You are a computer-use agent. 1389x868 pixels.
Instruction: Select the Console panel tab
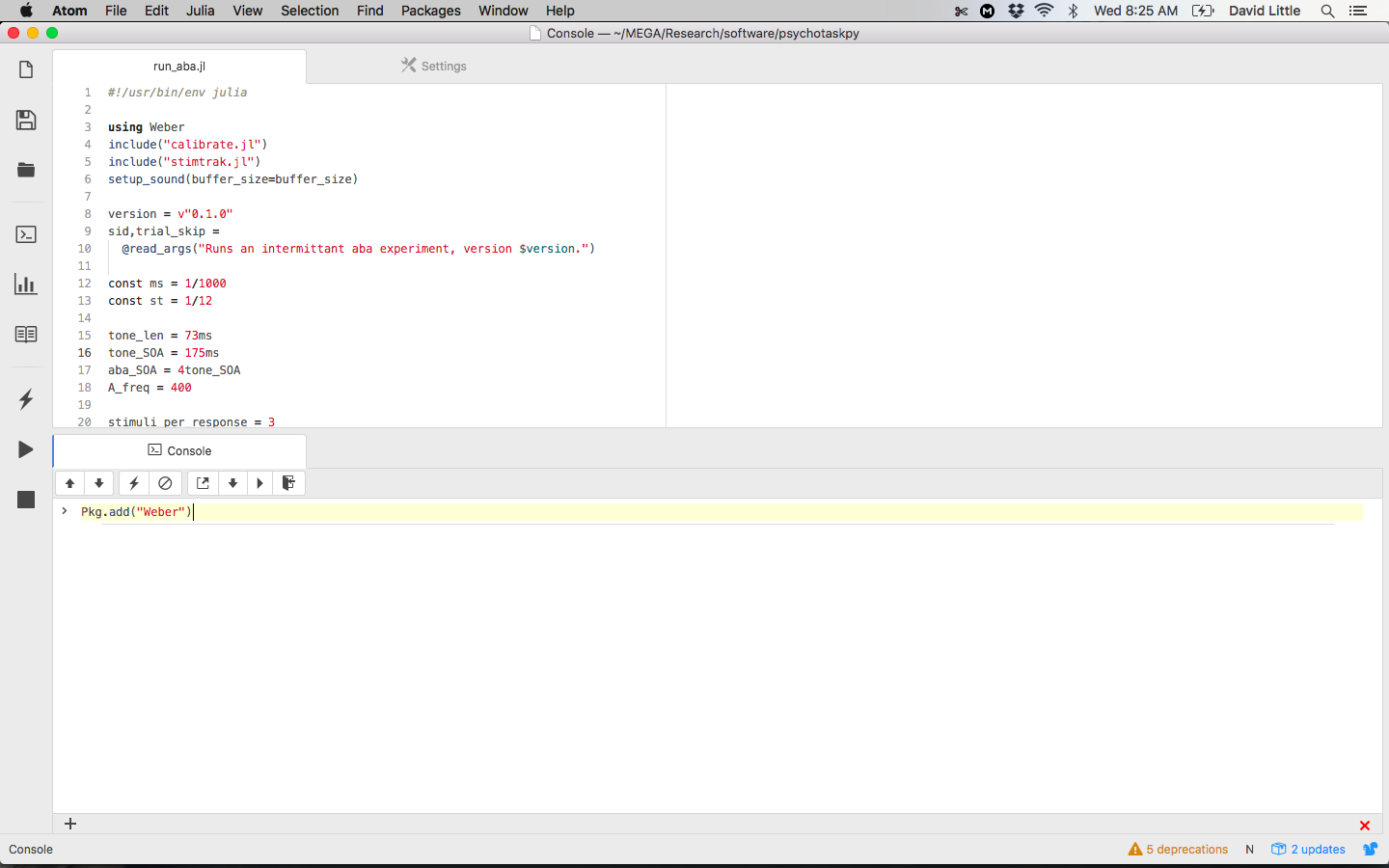179,450
